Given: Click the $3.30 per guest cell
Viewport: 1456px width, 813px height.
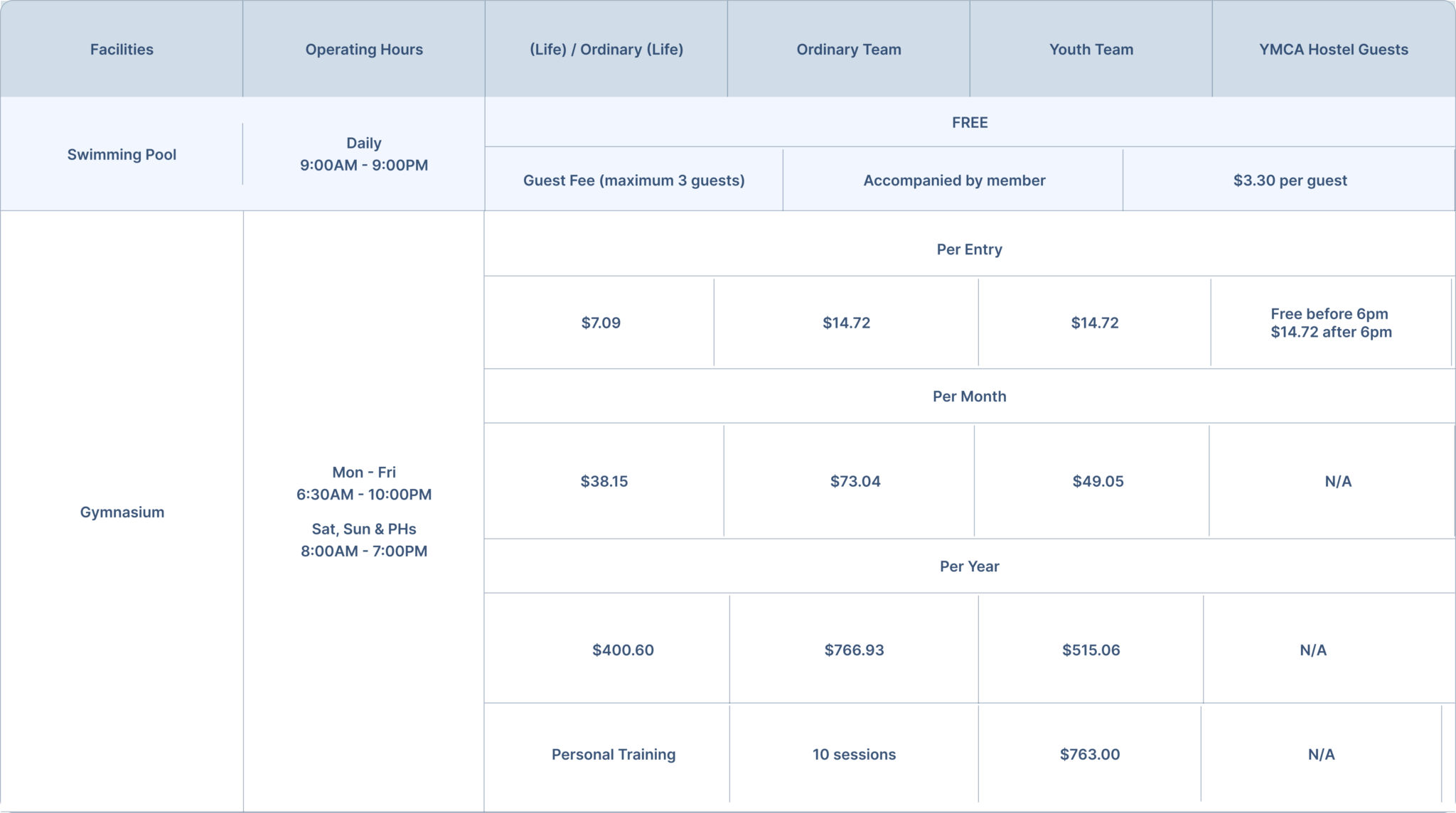Looking at the screenshot, I should [1290, 180].
